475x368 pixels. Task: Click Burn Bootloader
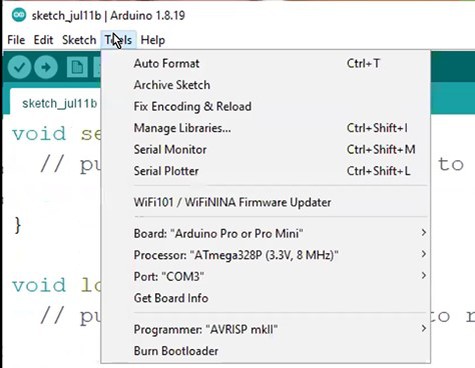click(x=265, y=351)
